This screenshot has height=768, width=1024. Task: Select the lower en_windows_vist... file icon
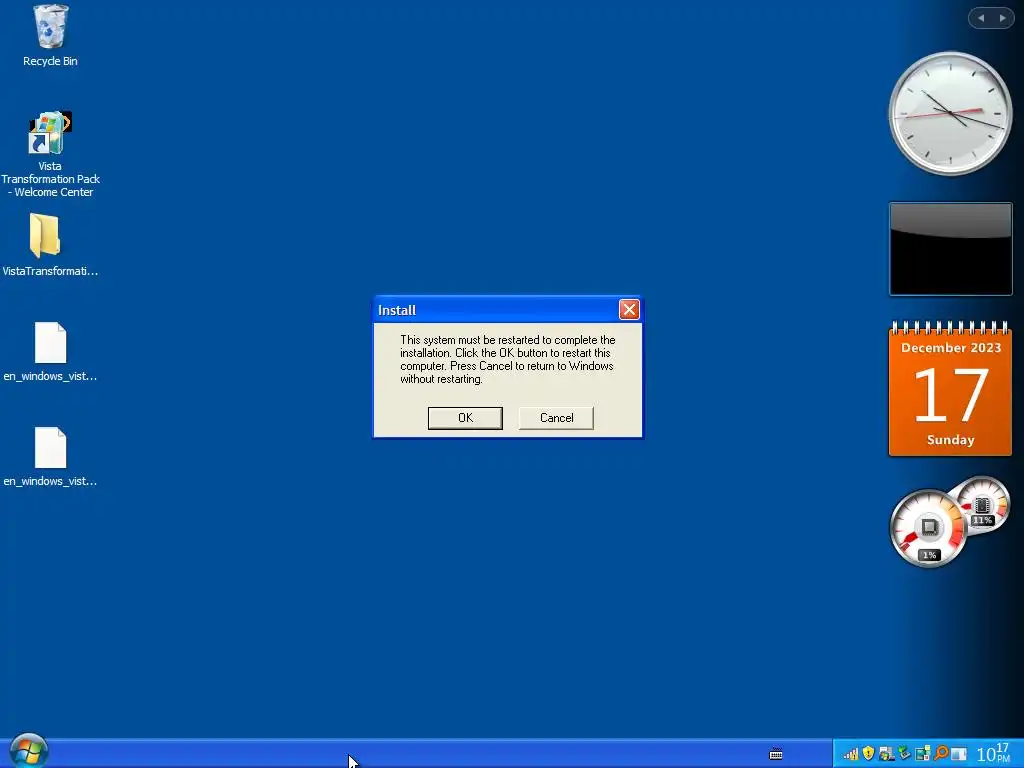coord(50,456)
